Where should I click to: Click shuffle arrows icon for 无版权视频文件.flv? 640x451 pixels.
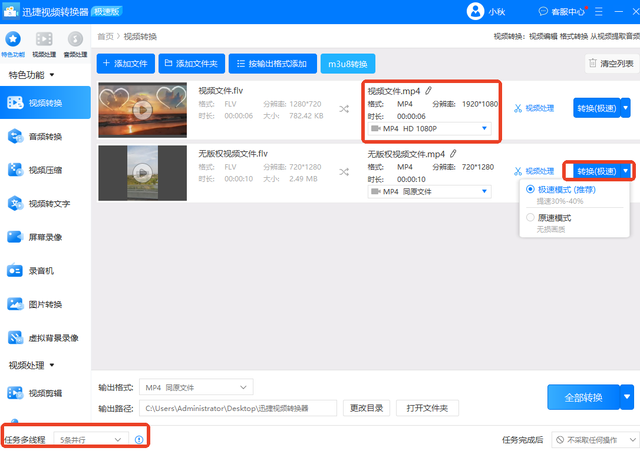click(344, 172)
